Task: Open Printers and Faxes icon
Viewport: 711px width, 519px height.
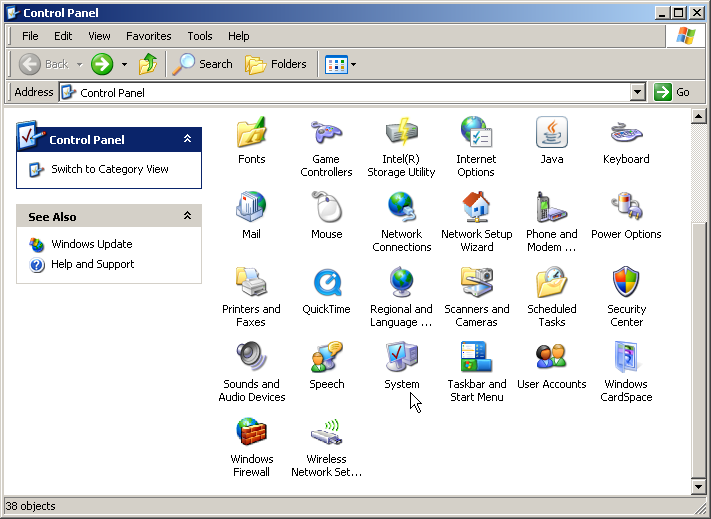Action: [251, 282]
